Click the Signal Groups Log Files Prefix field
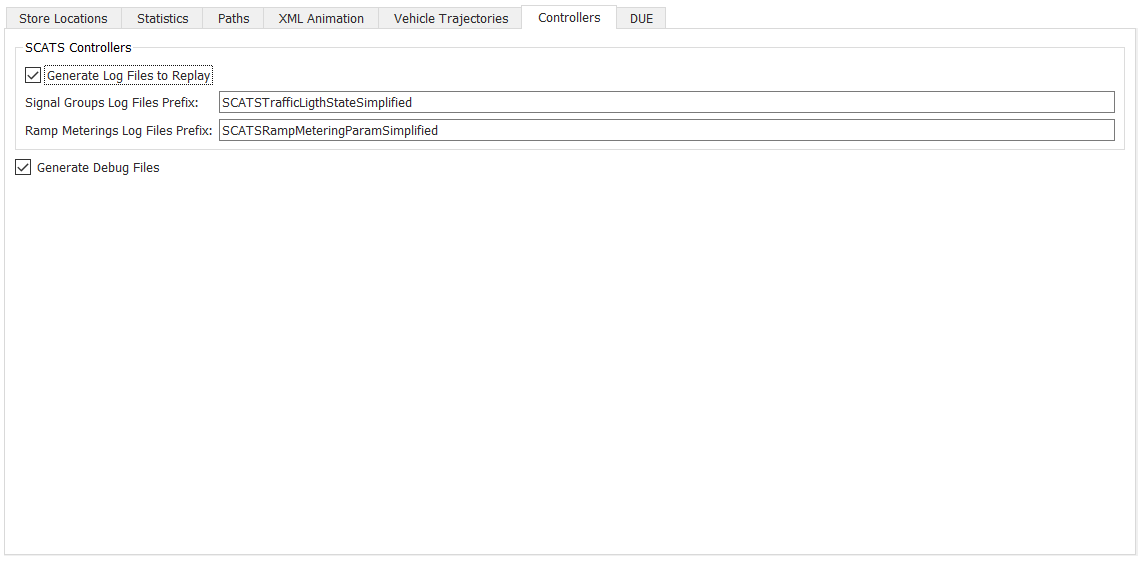Image resolution: width=1144 pixels, height=562 pixels. click(x=667, y=102)
